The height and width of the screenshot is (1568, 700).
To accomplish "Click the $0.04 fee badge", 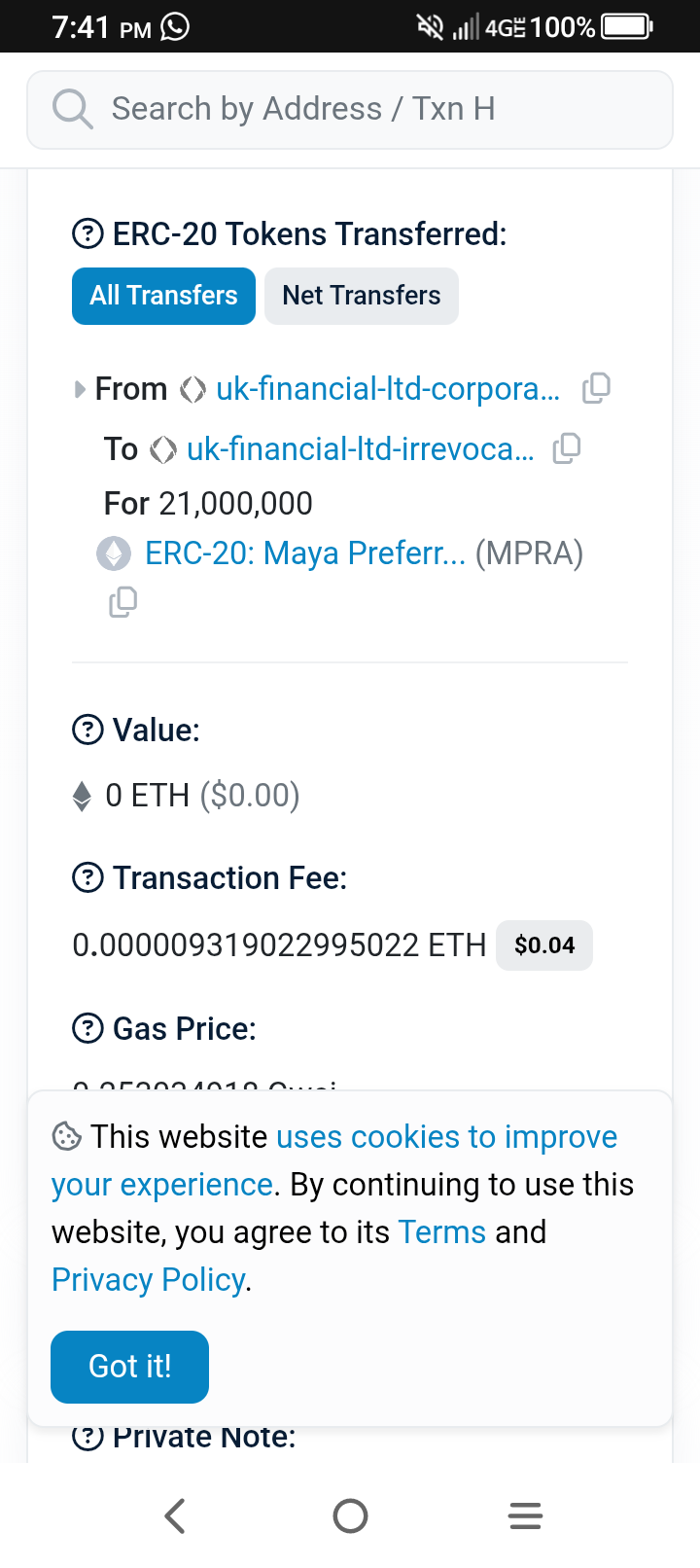I will (x=544, y=945).
